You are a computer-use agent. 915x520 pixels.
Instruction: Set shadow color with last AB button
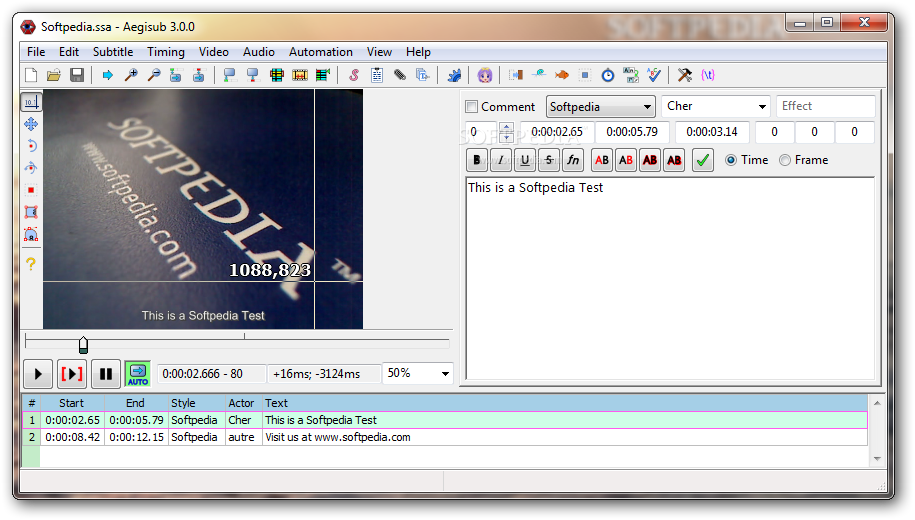tap(674, 160)
